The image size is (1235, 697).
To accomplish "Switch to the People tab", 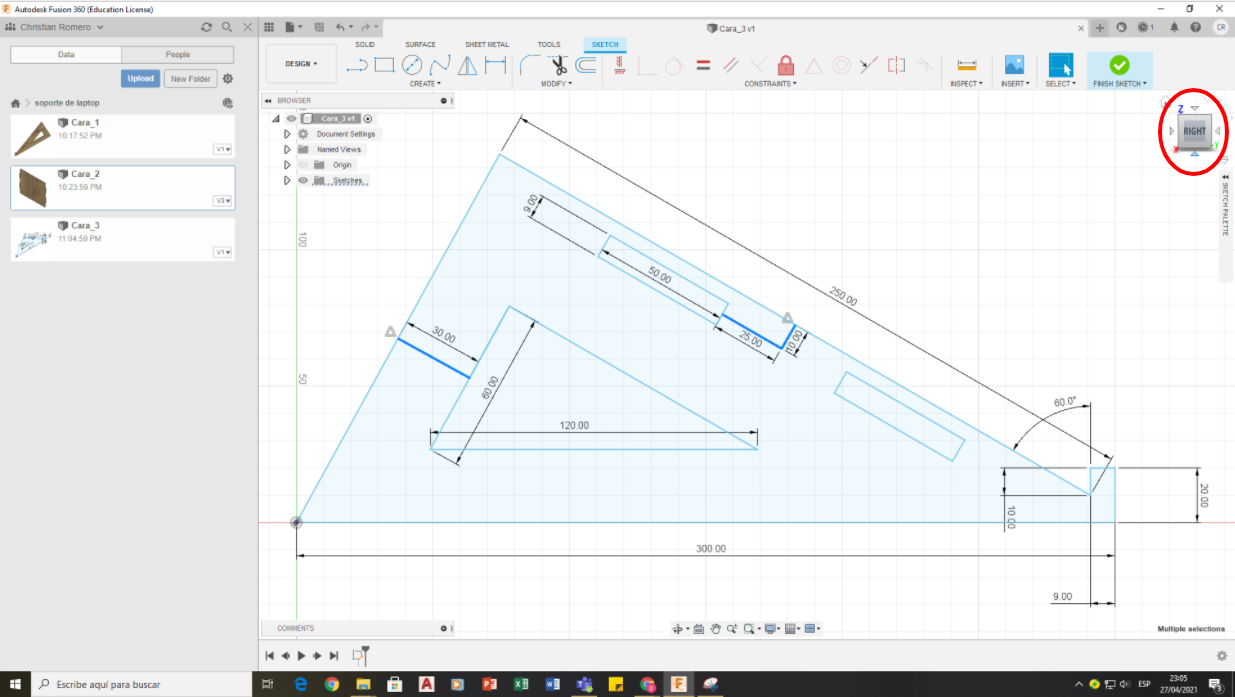I will (178, 54).
